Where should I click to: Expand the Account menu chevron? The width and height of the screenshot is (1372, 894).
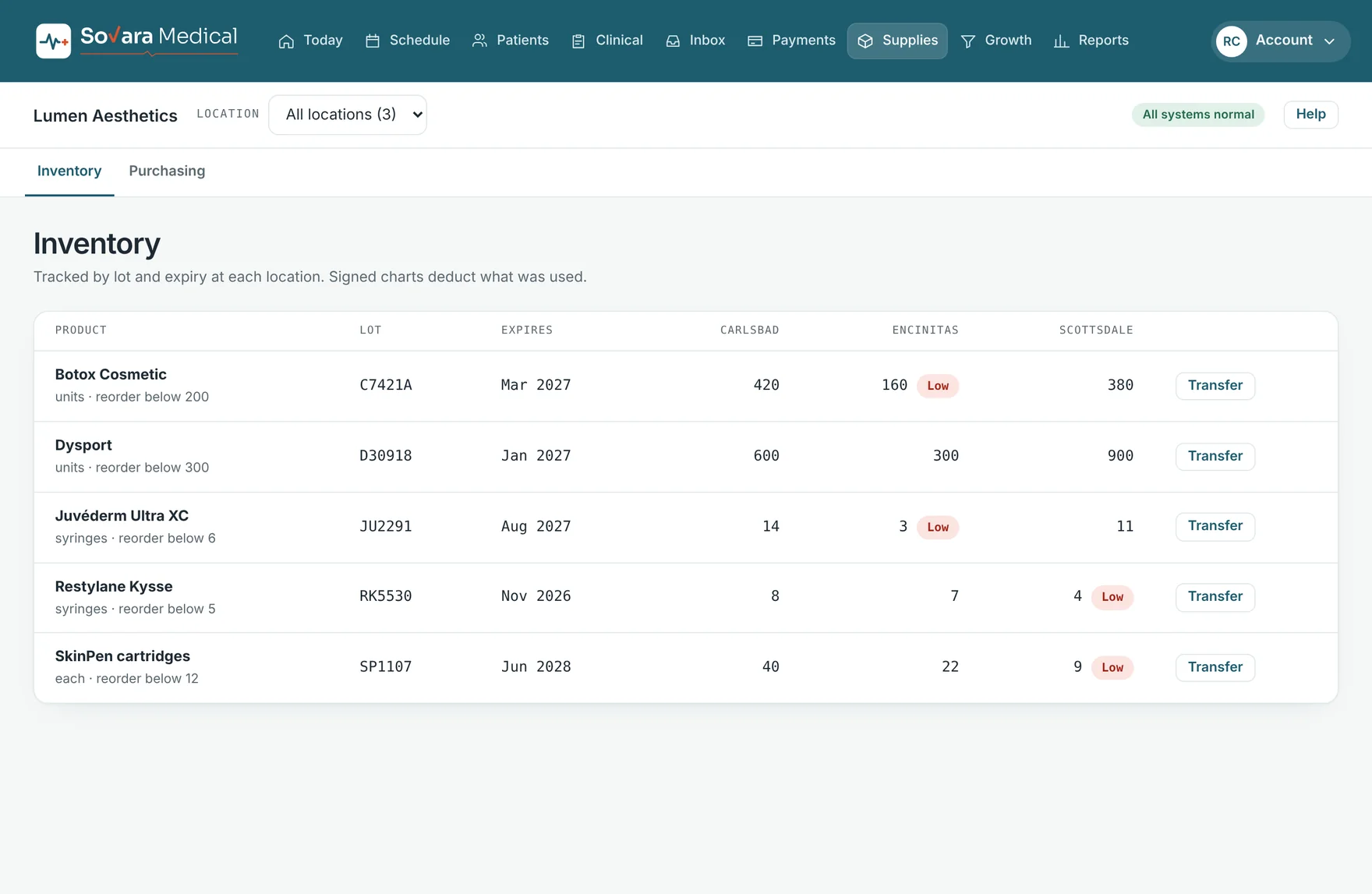(1330, 41)
